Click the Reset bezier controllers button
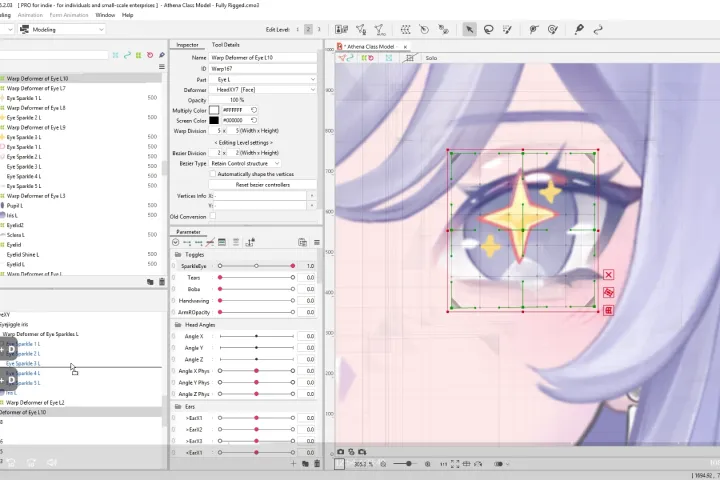The width and height of the screenshot is (720, 480). click(x=263, y=185)
